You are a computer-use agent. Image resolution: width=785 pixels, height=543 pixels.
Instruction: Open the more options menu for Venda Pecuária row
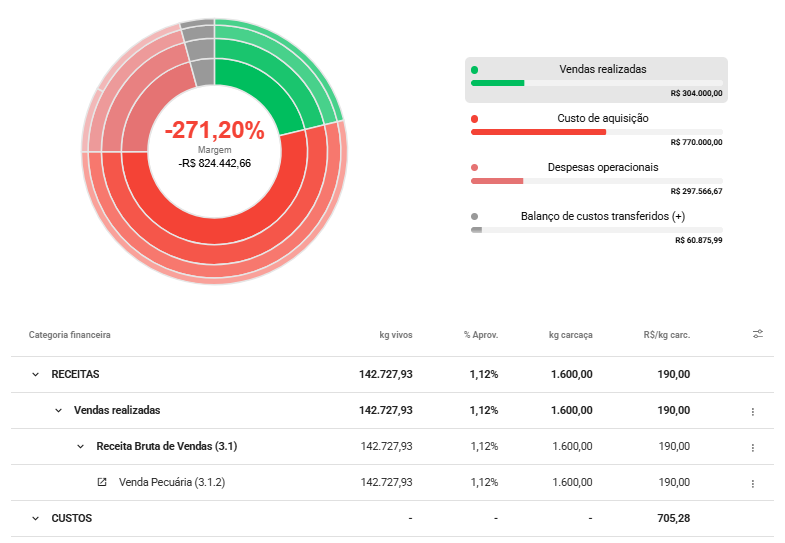[752, 483]
